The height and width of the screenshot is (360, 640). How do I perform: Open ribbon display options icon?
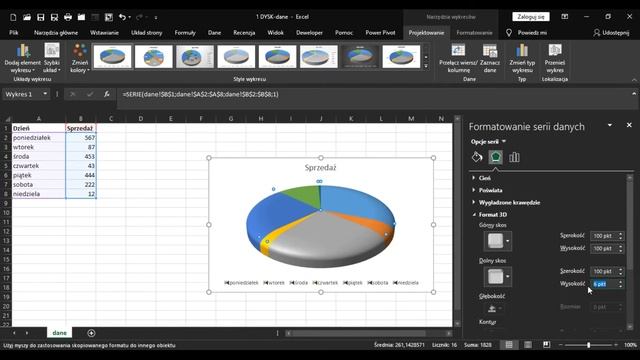point(564,17)
